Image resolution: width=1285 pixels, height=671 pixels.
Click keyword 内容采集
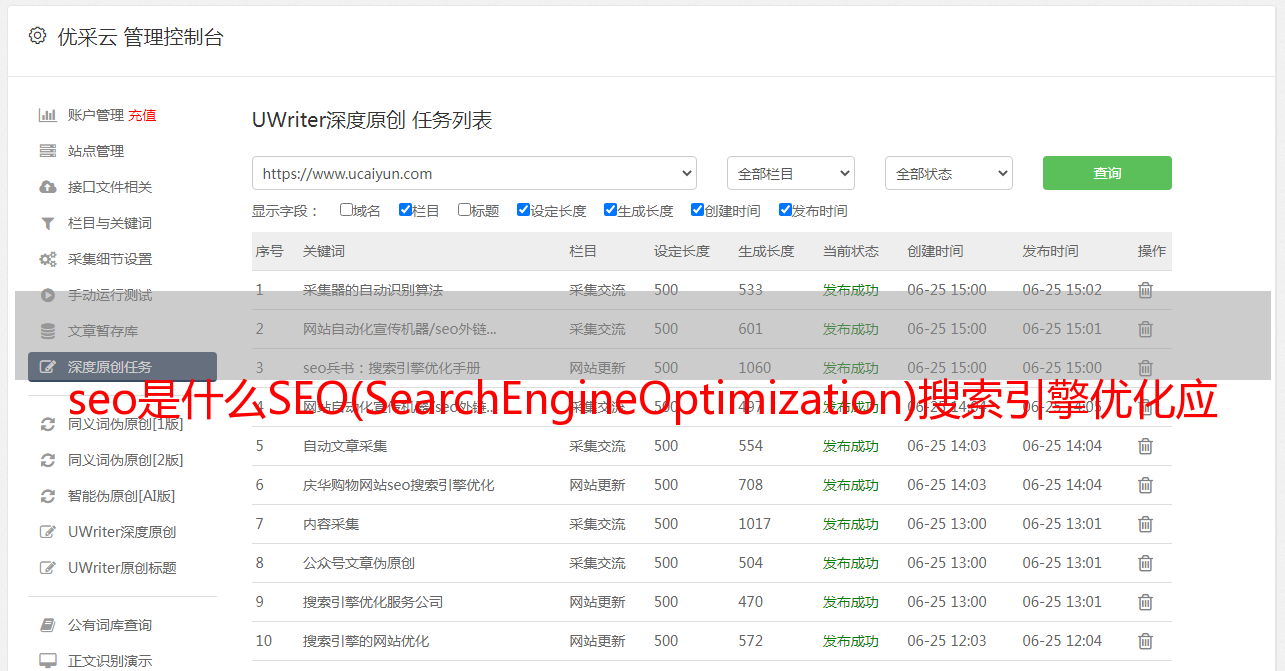(331, 524)
